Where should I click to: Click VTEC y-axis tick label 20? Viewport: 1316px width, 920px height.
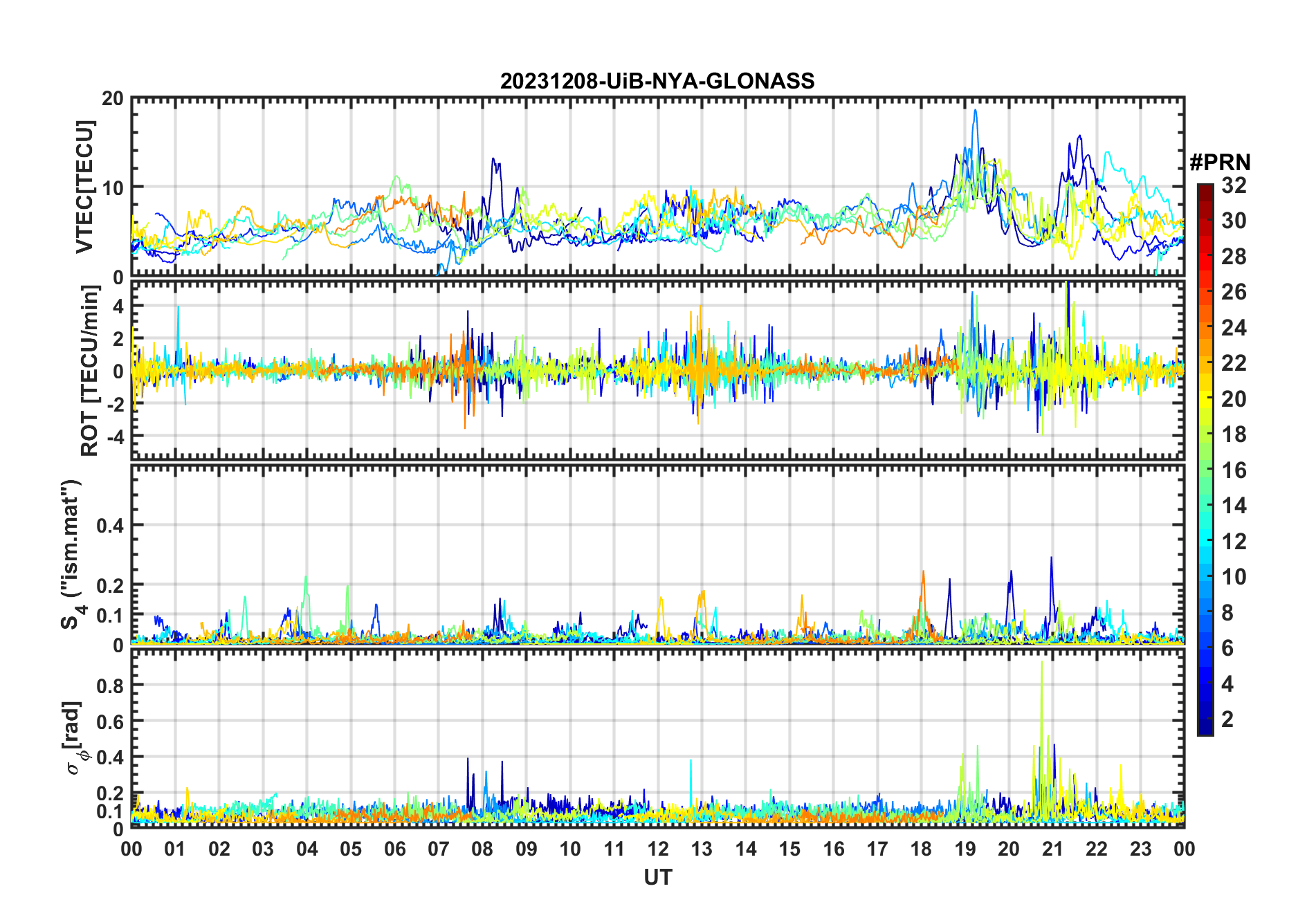[x=113, y=98]
